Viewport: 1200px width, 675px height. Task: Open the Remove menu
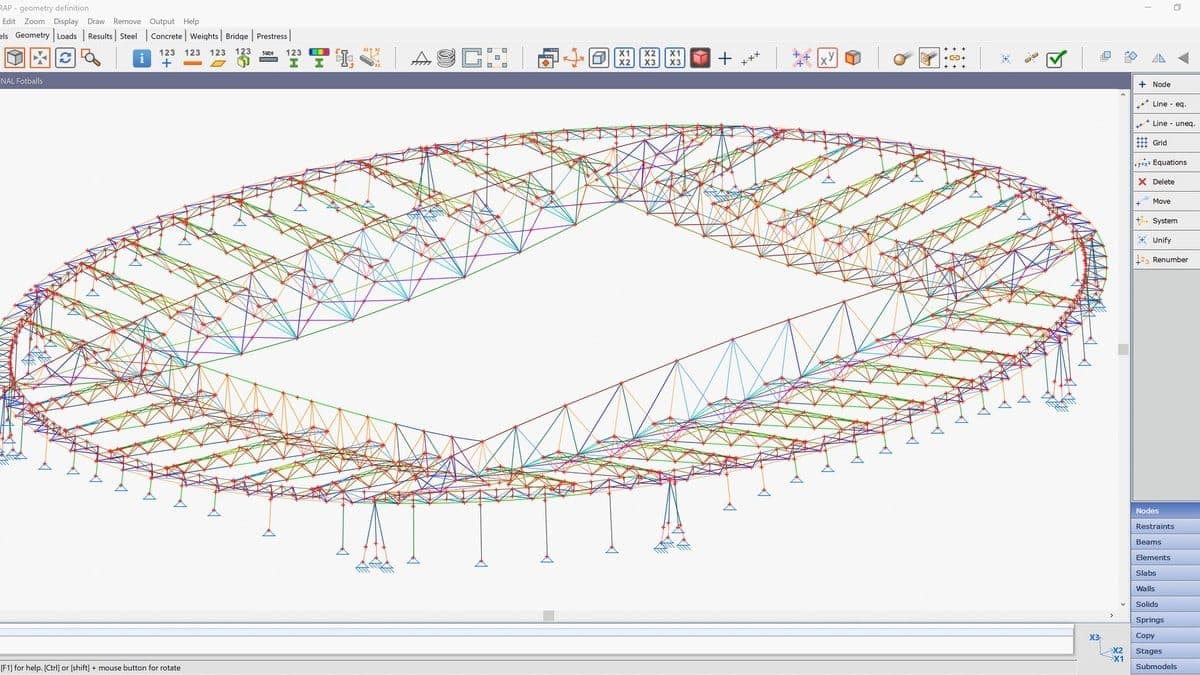click(x=127, y=21)
